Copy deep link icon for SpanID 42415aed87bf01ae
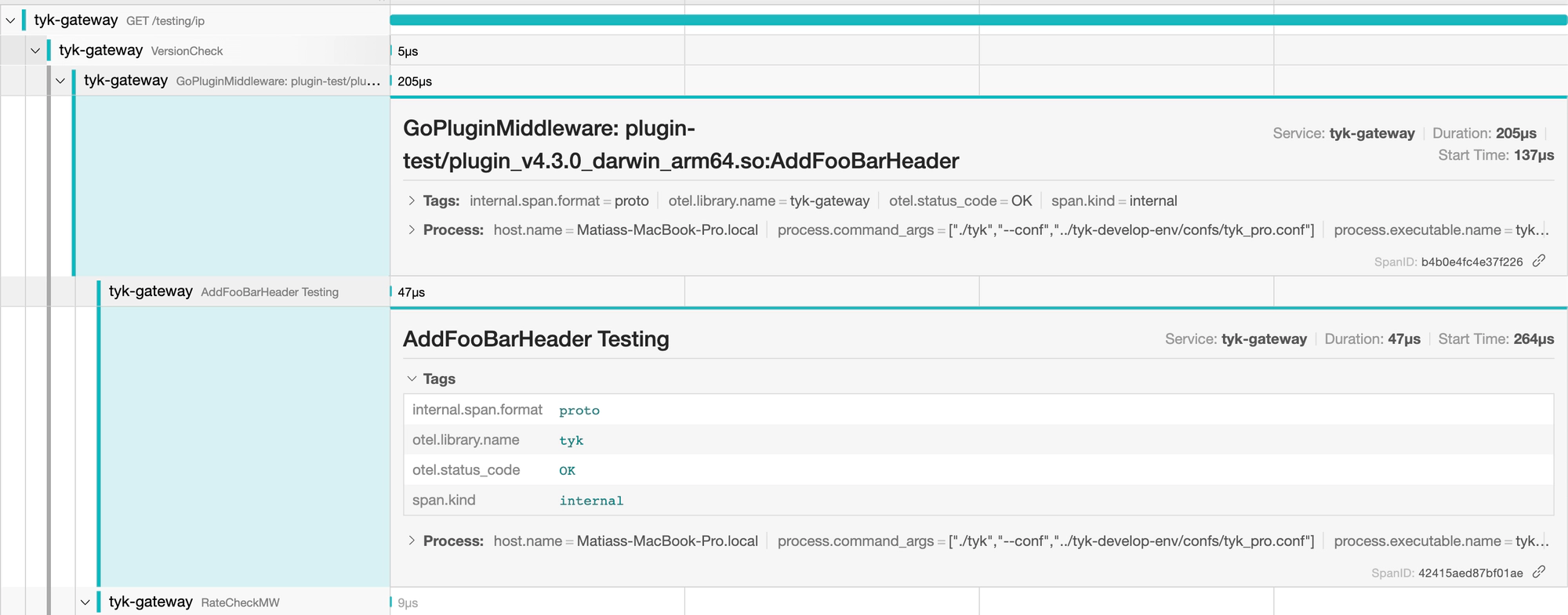 (x=1539, y=572)
